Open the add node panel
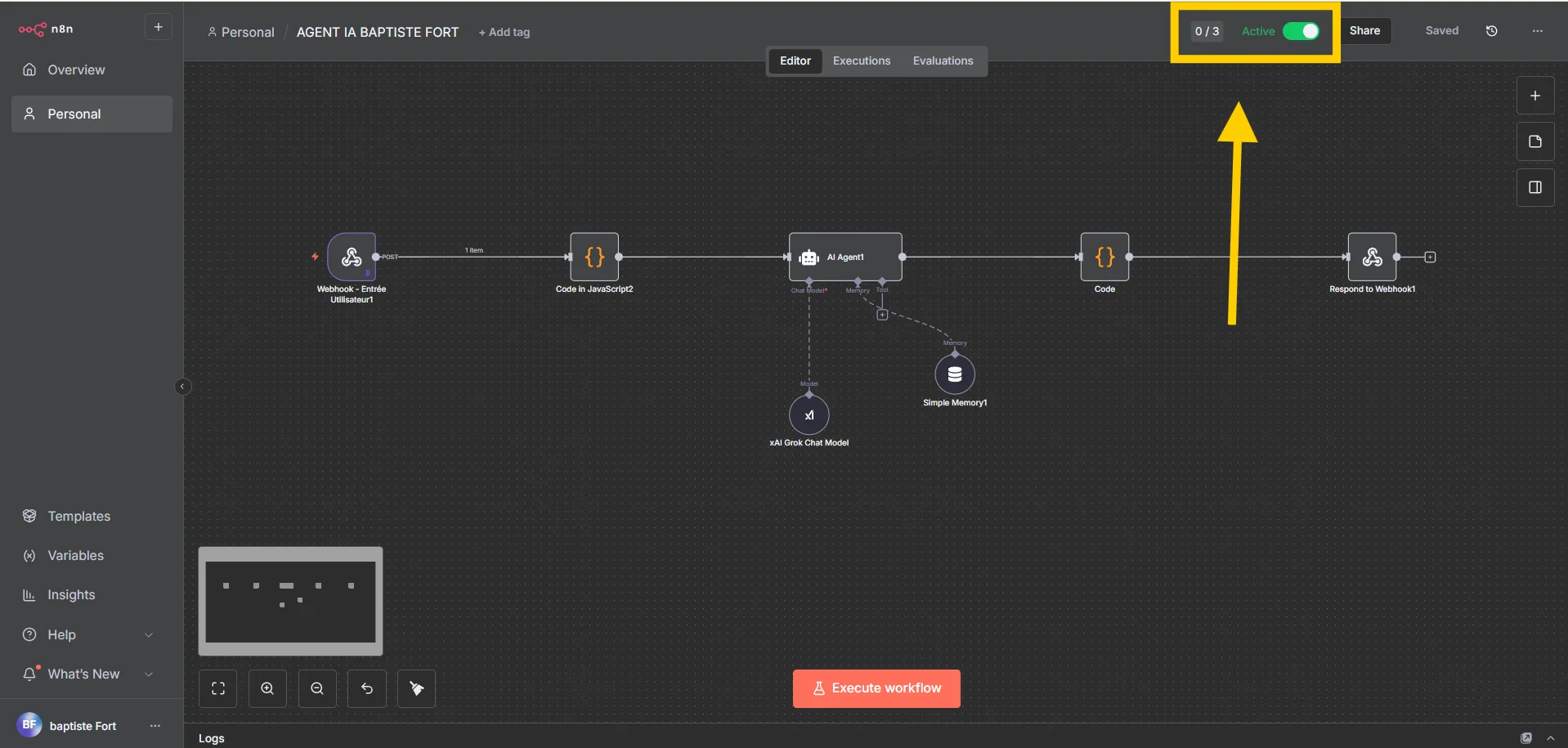Viewport: 1568px width, 748px height. click(x=1535, y=95)
